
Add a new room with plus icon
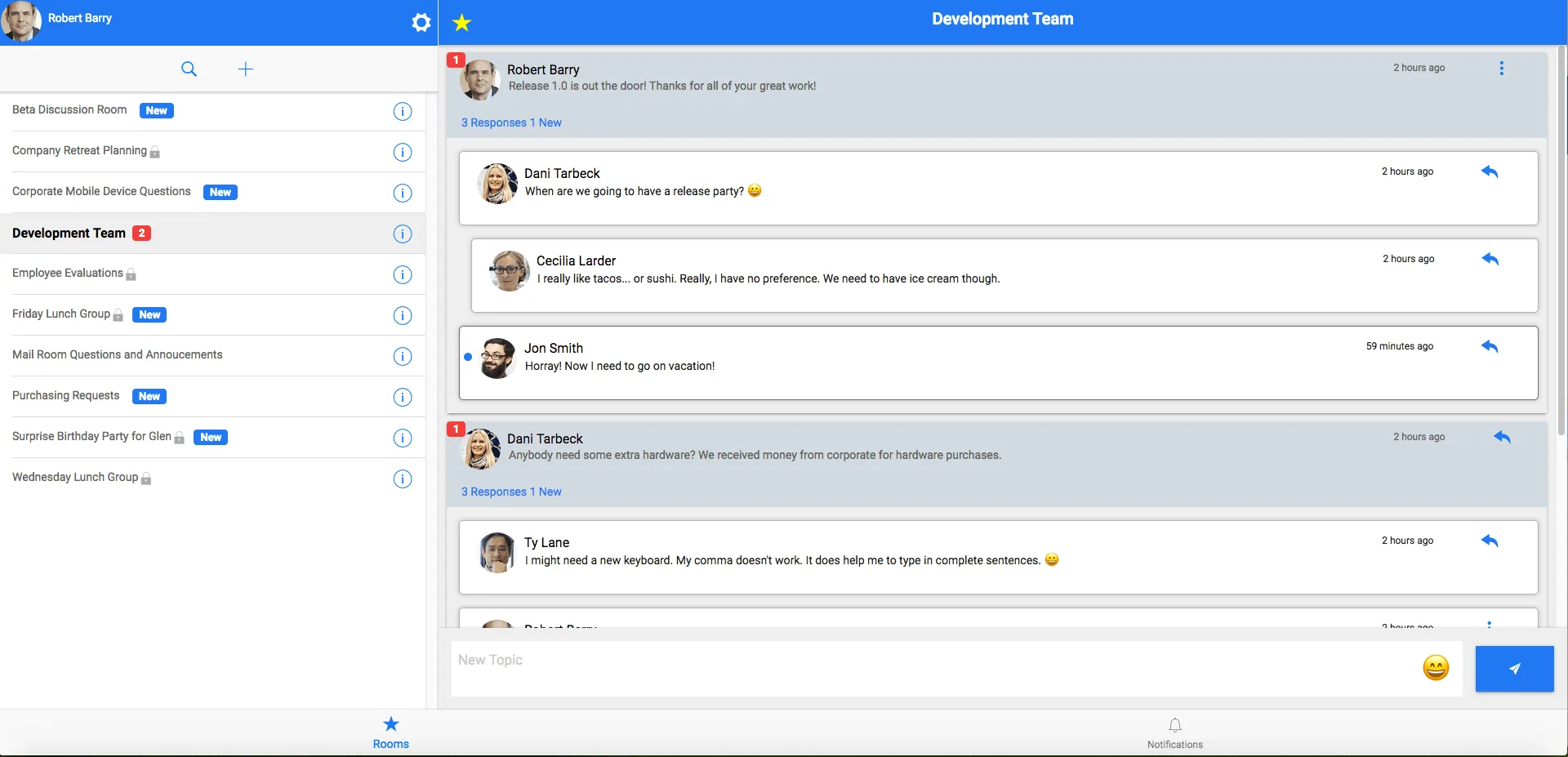(245, 69)
